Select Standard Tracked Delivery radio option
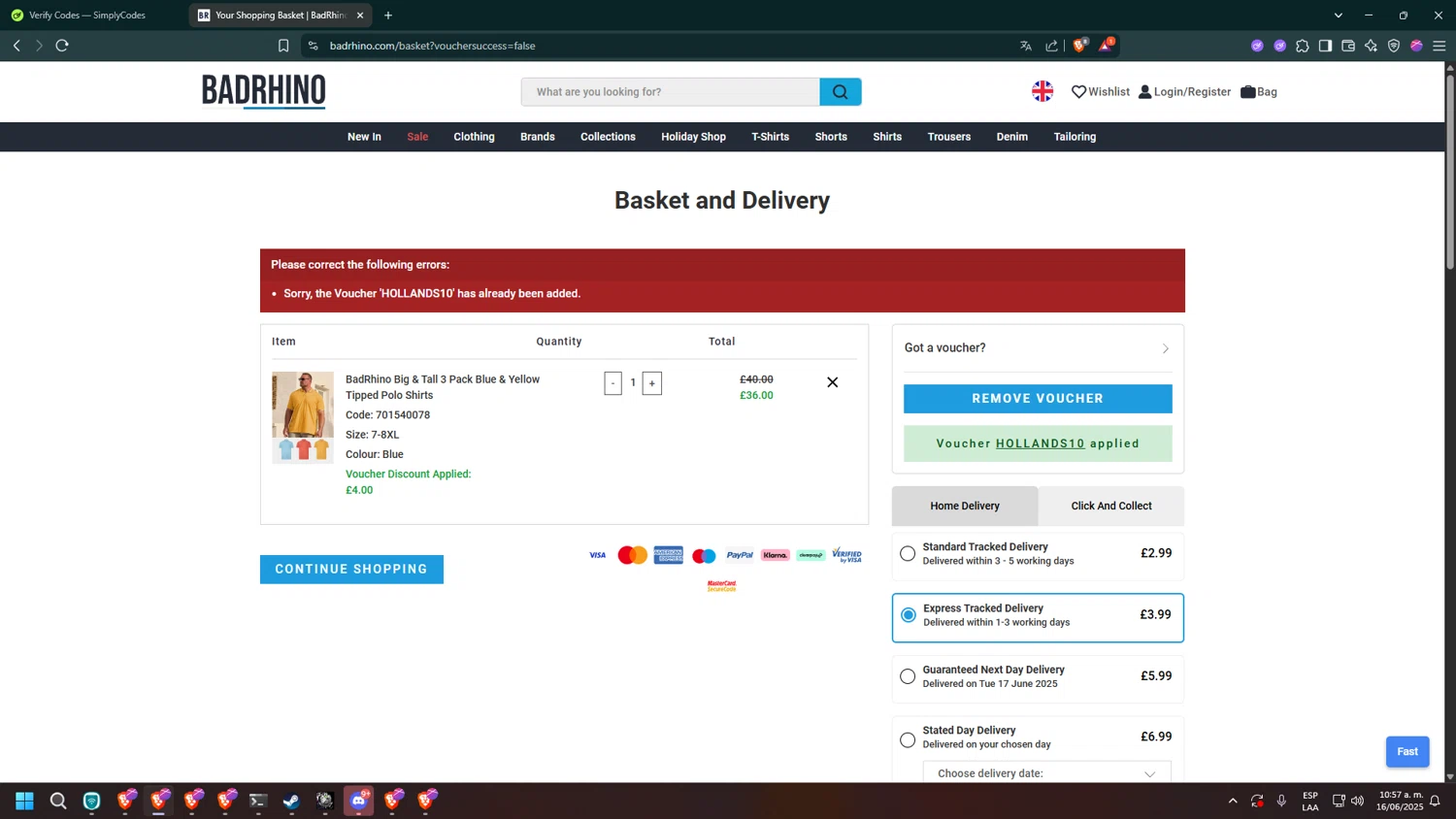 (x=908, y=553)
